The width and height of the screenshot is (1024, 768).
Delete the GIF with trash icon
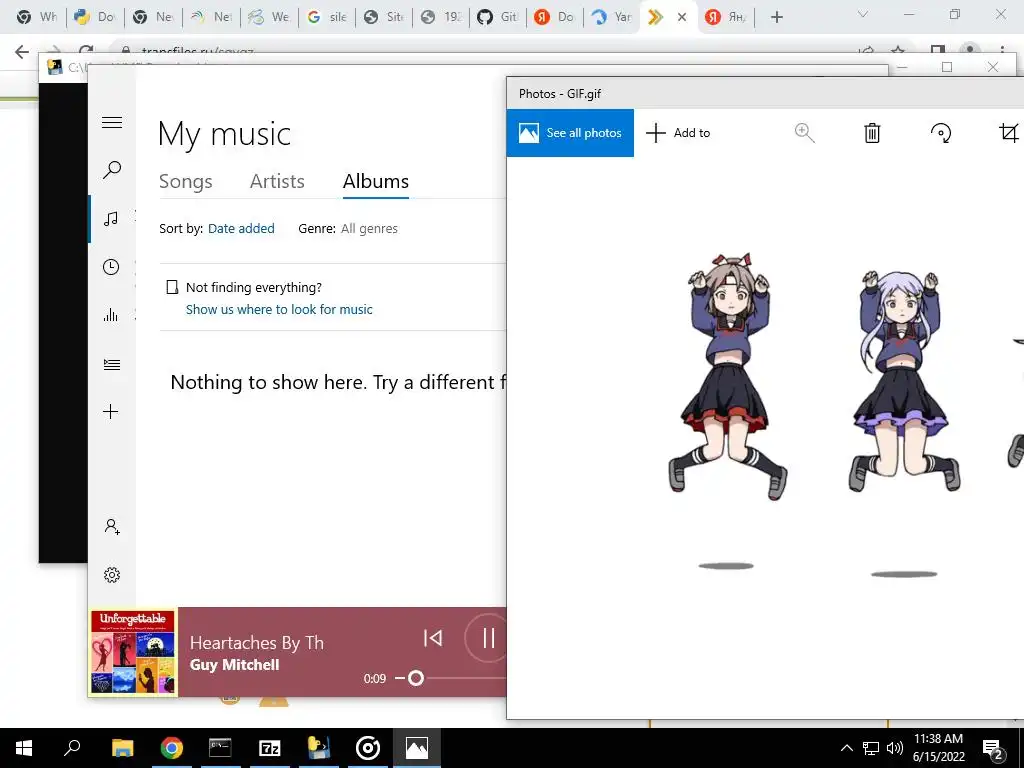point(872,133)
